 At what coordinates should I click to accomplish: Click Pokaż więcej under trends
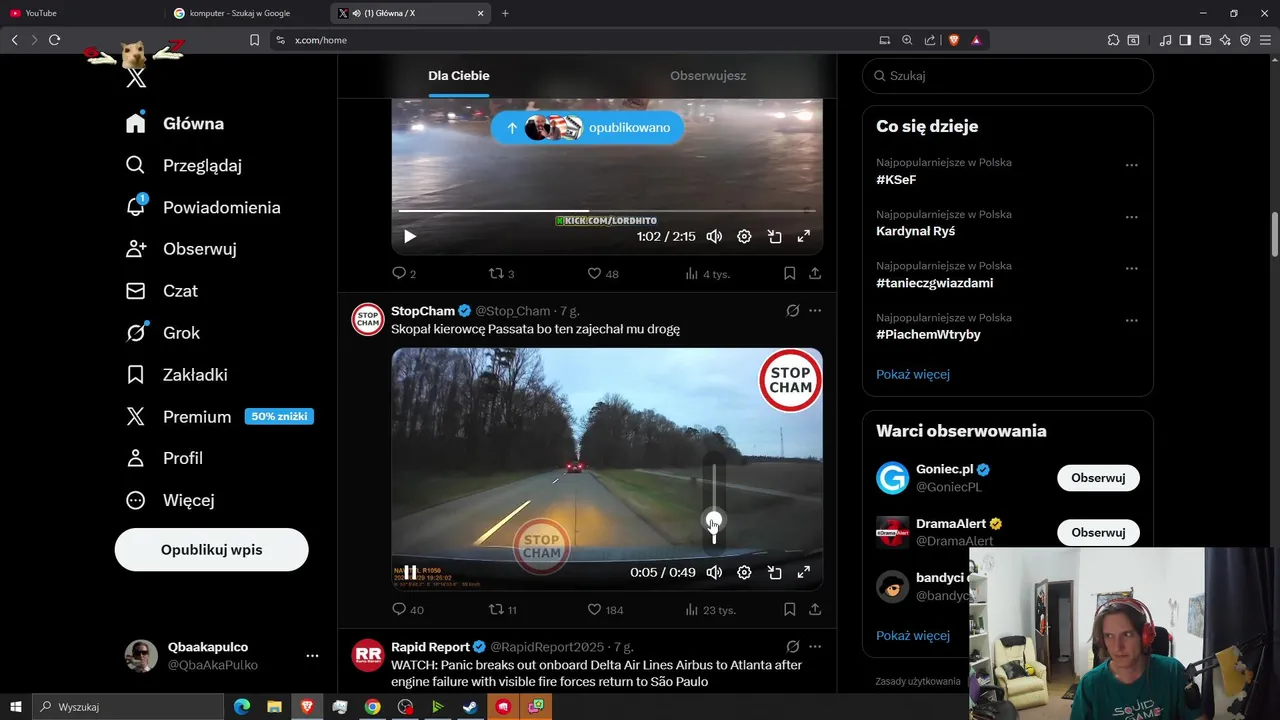[x=913, y=374]
